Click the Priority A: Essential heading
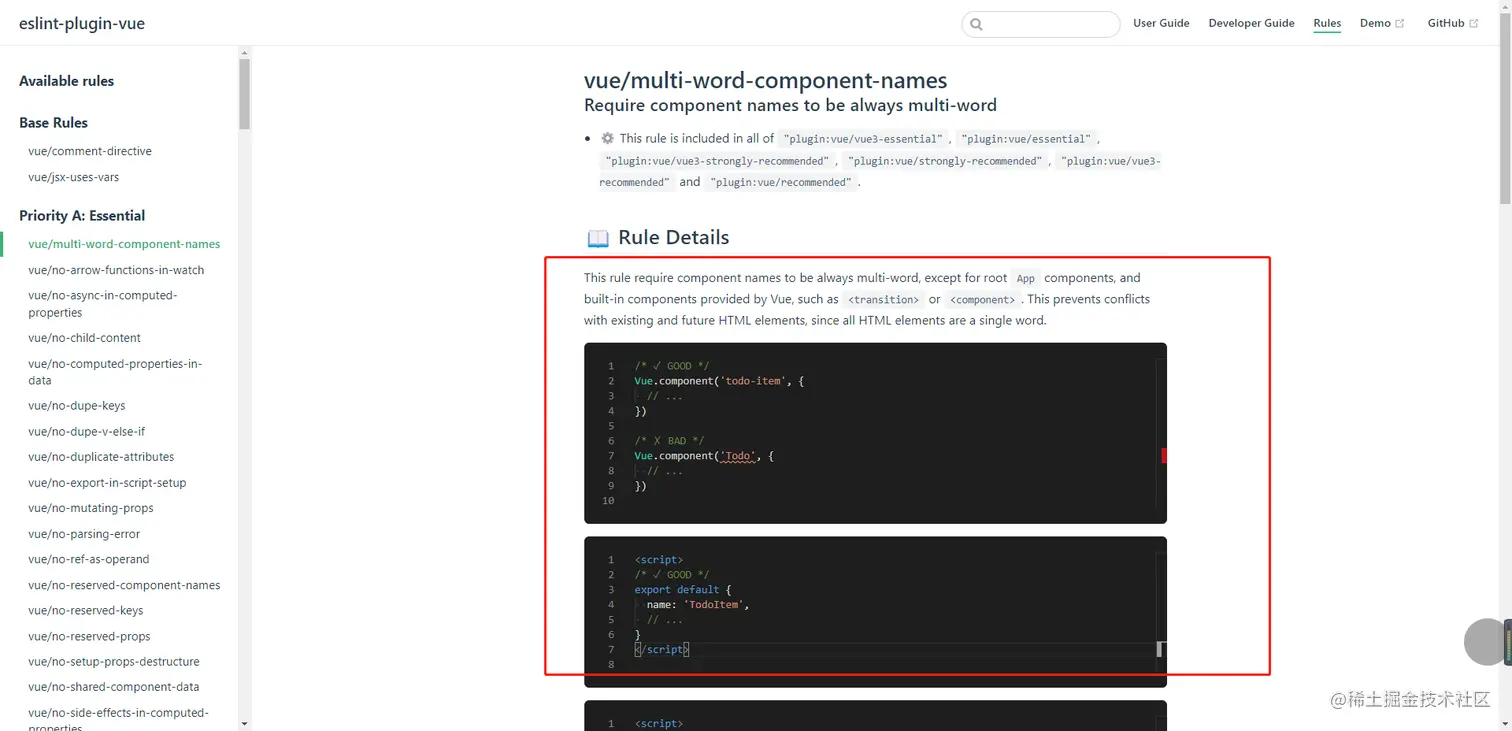This screenshot has height=731, width=1512. pyautogui.click(x=82, y=216)
